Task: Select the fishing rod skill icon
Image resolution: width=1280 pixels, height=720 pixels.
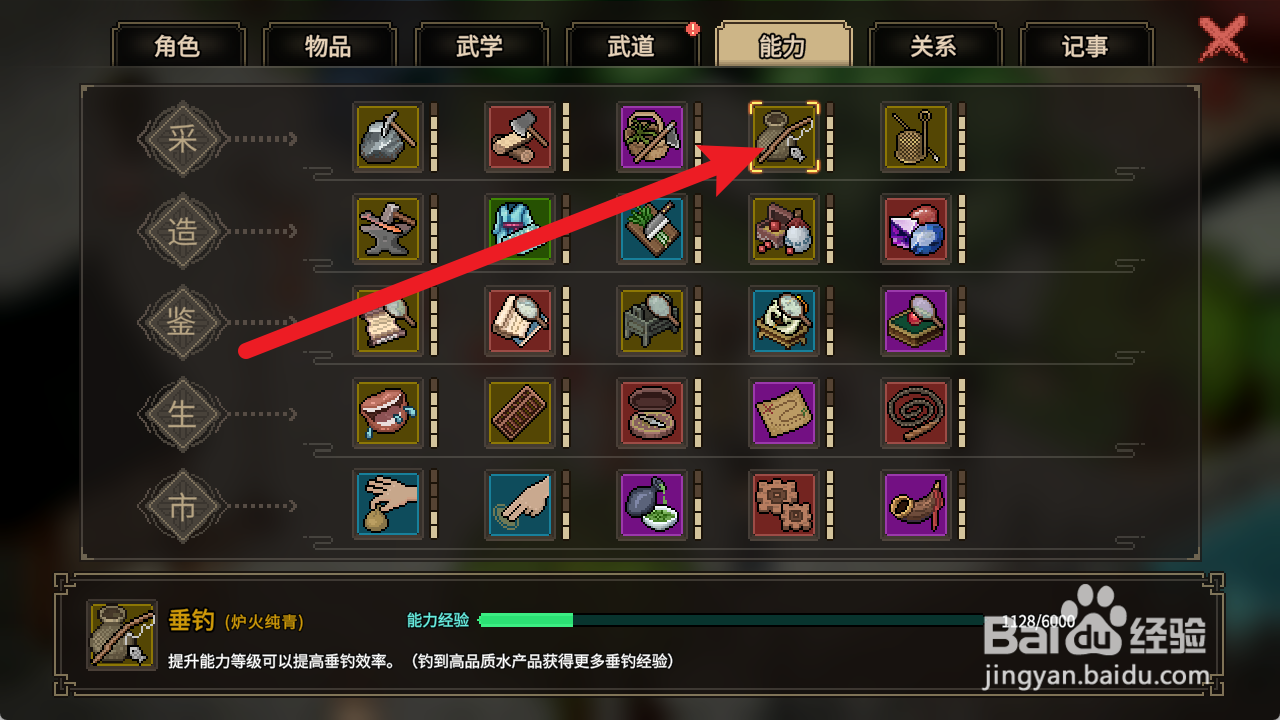Action: [x=784, y=137]
